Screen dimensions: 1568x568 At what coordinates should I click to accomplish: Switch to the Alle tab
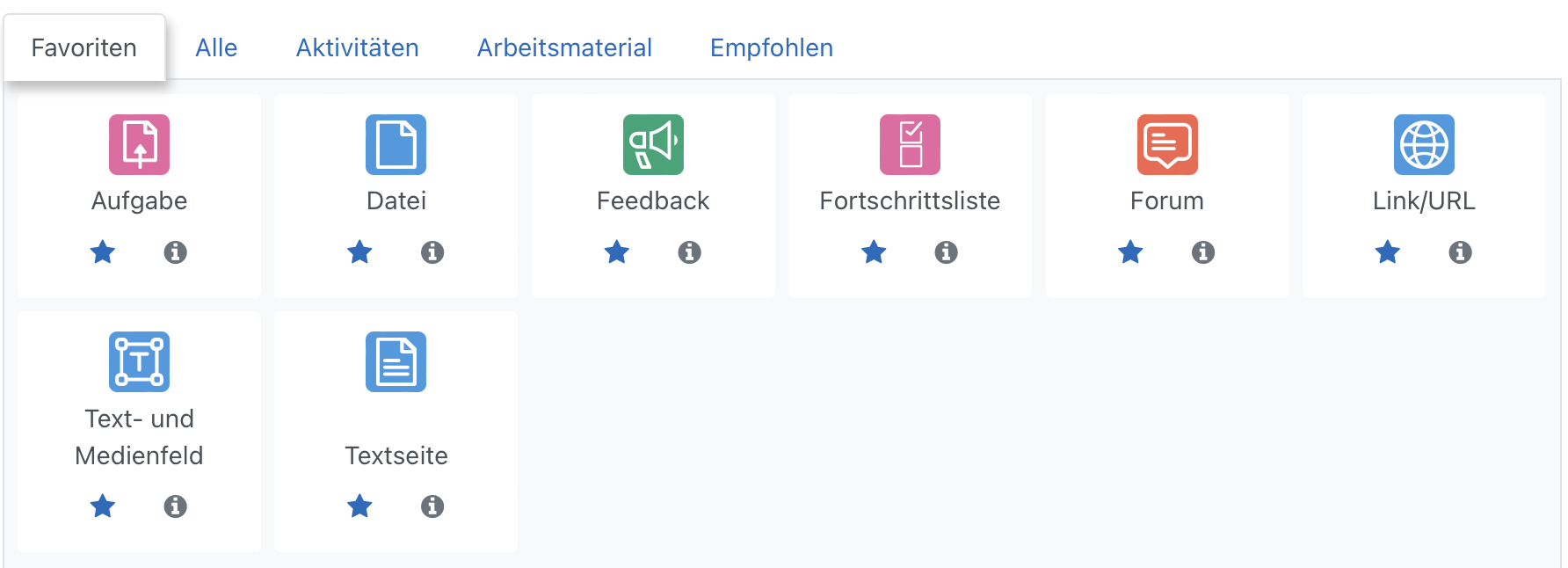(216, 47)
